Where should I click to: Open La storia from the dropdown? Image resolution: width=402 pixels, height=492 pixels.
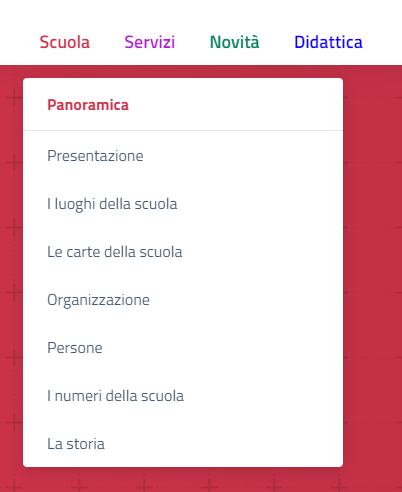point(76,444)
